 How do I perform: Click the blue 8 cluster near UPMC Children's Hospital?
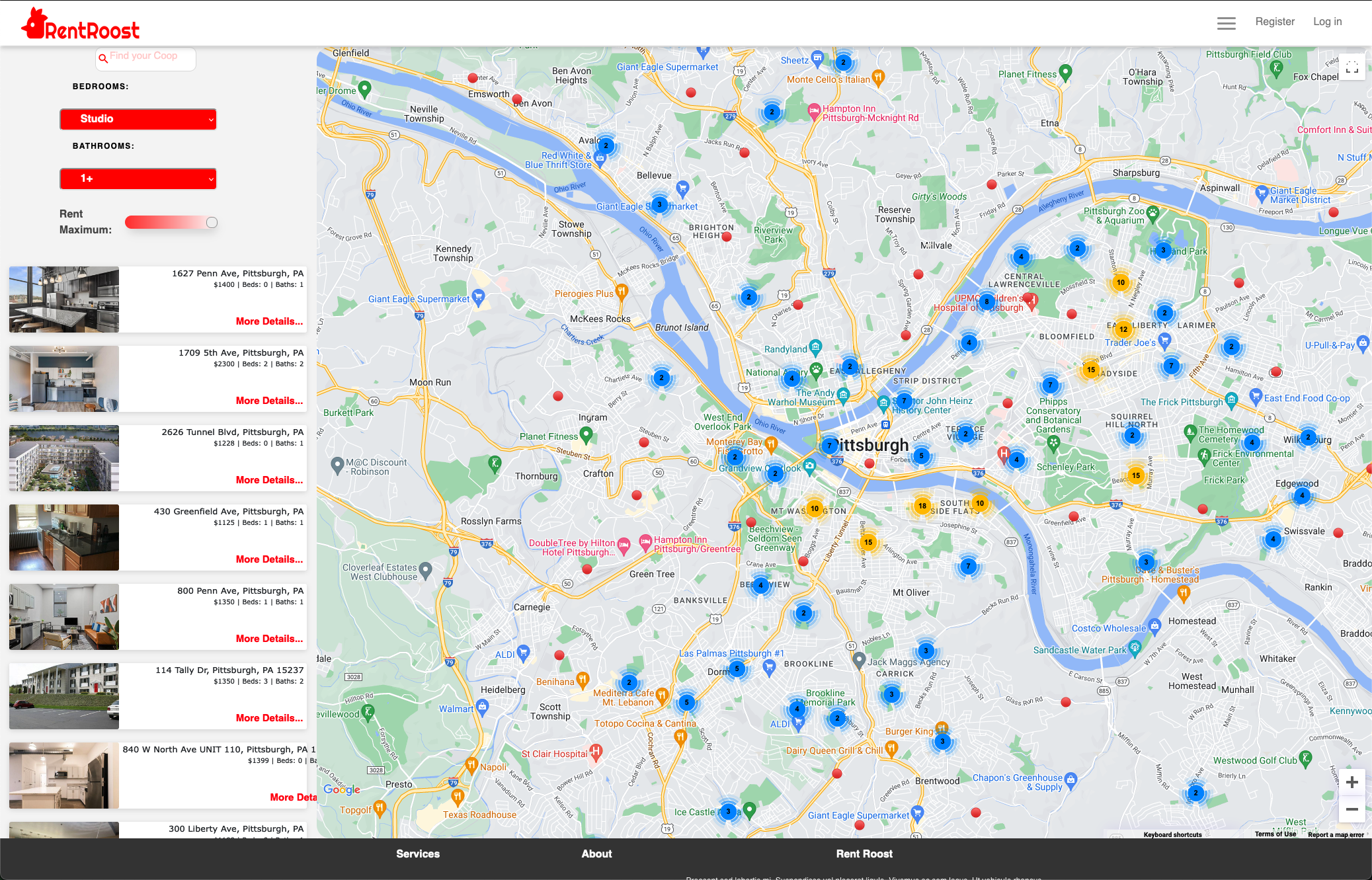pos(987,301)
